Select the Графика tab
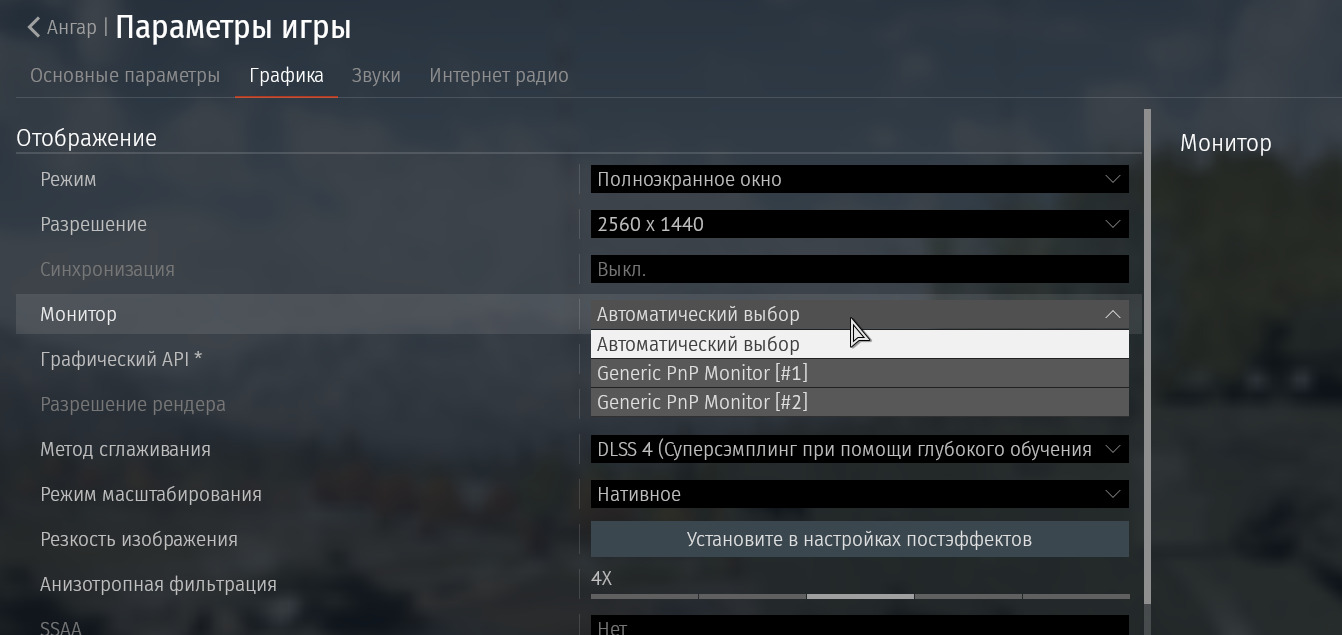This screenshot has height=635, width=1342. [x=287, y=76]
